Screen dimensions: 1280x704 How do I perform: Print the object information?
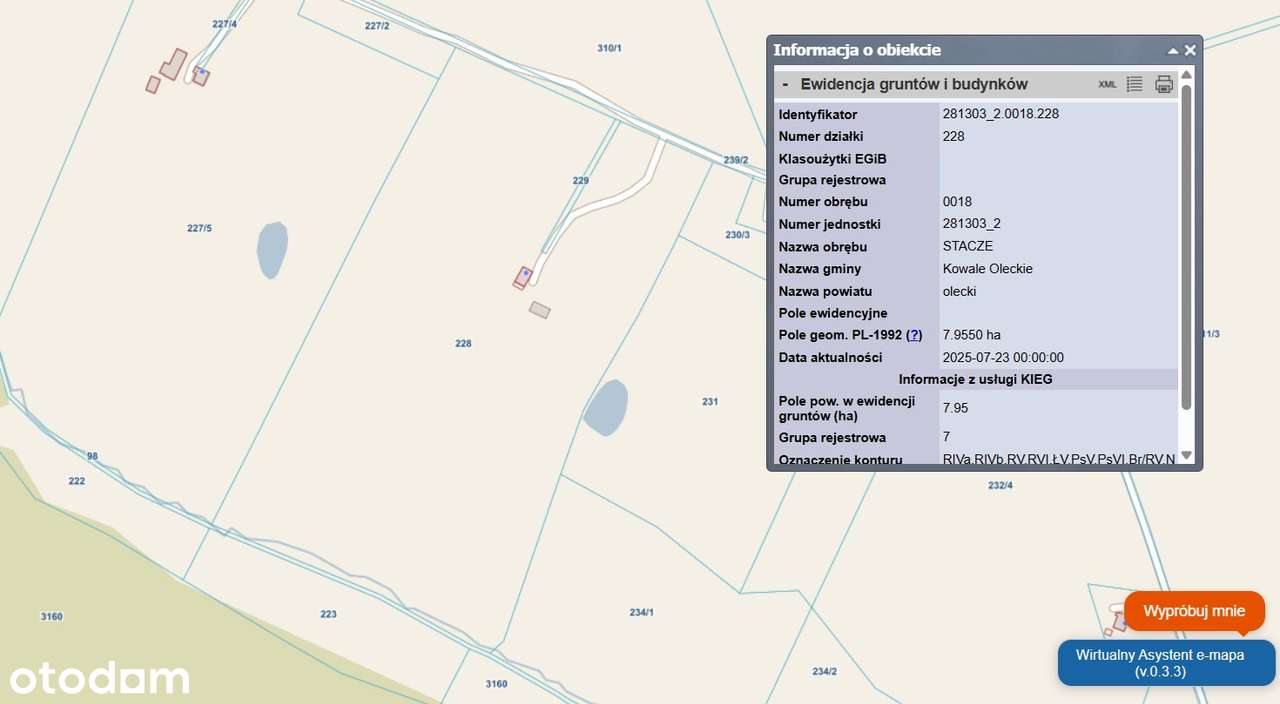1164,84
